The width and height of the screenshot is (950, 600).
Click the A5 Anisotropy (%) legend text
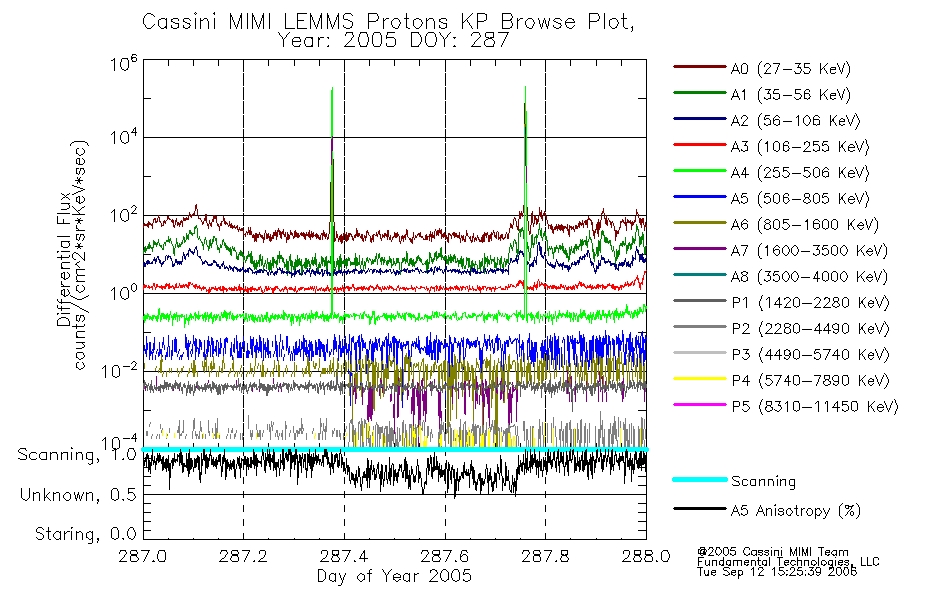796,511
